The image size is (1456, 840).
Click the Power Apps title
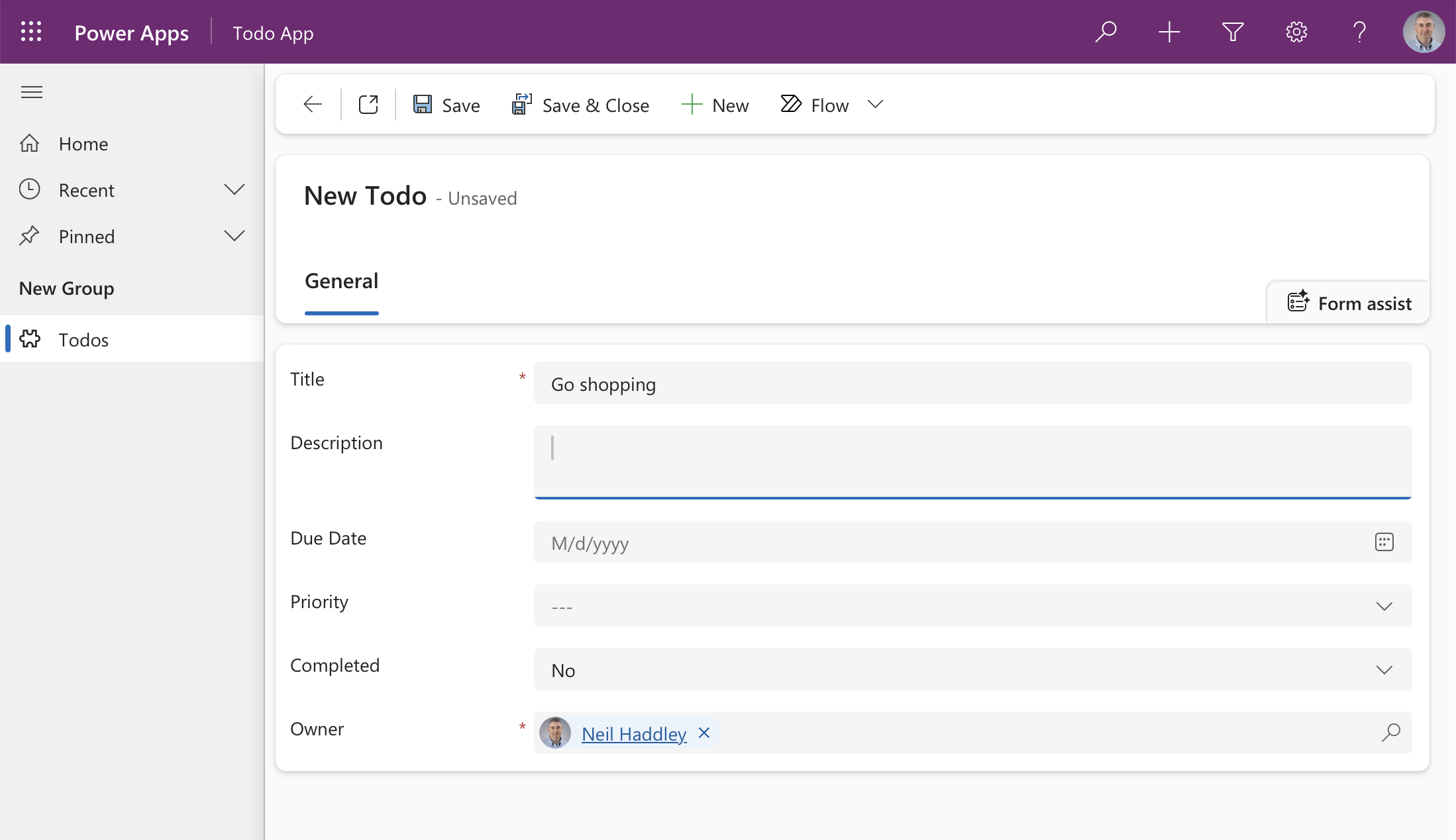[131, 32]
